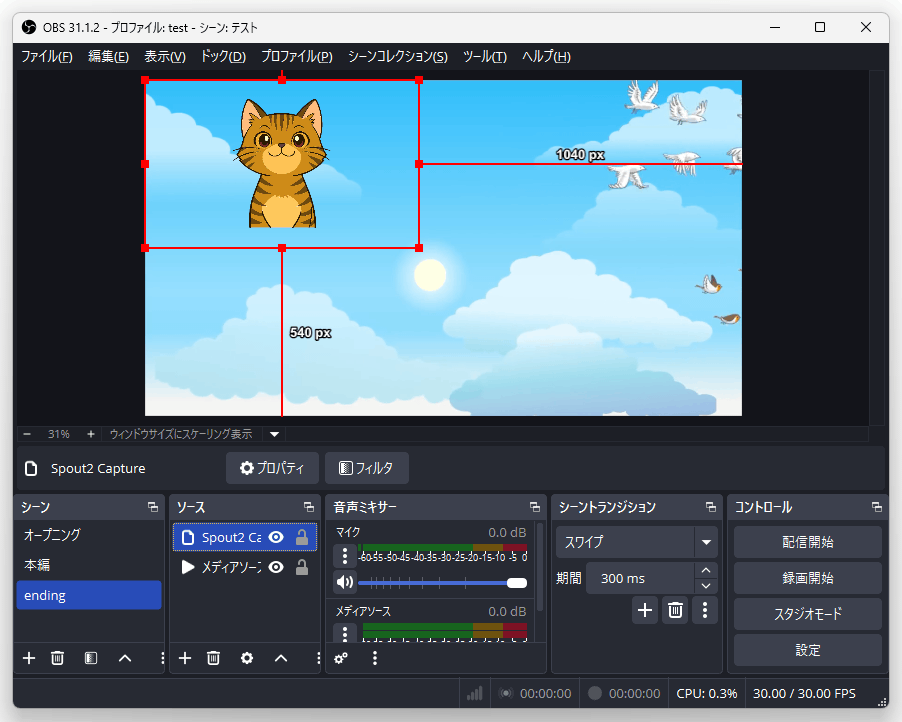Image resolution: width=902 pixels, height=722 pixels.
Task: Toggle visibility of the メディアソース source
Action: click(276, 567)
